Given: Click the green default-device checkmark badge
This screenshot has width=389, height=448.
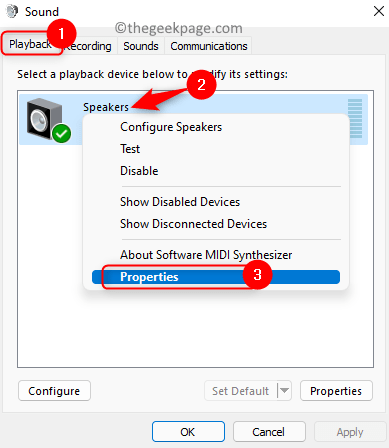Looking at the screenshot, I should tap(61, 133).
